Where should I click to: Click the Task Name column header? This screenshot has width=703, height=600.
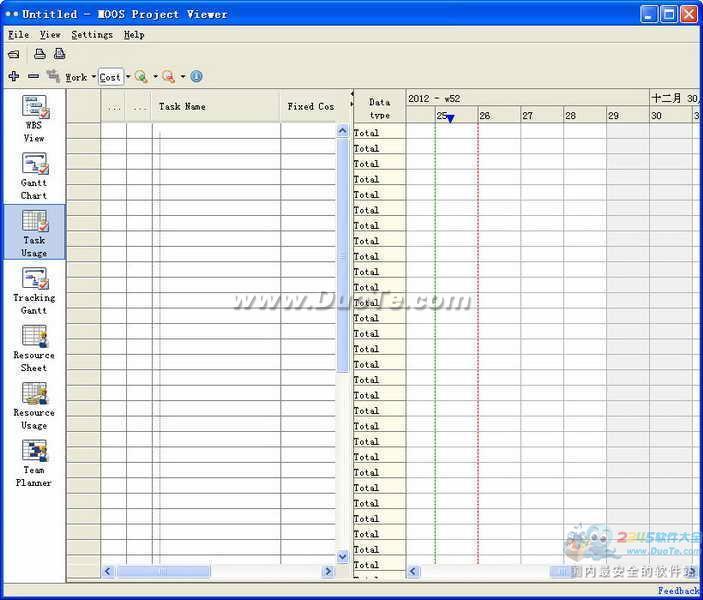[216, 106]
